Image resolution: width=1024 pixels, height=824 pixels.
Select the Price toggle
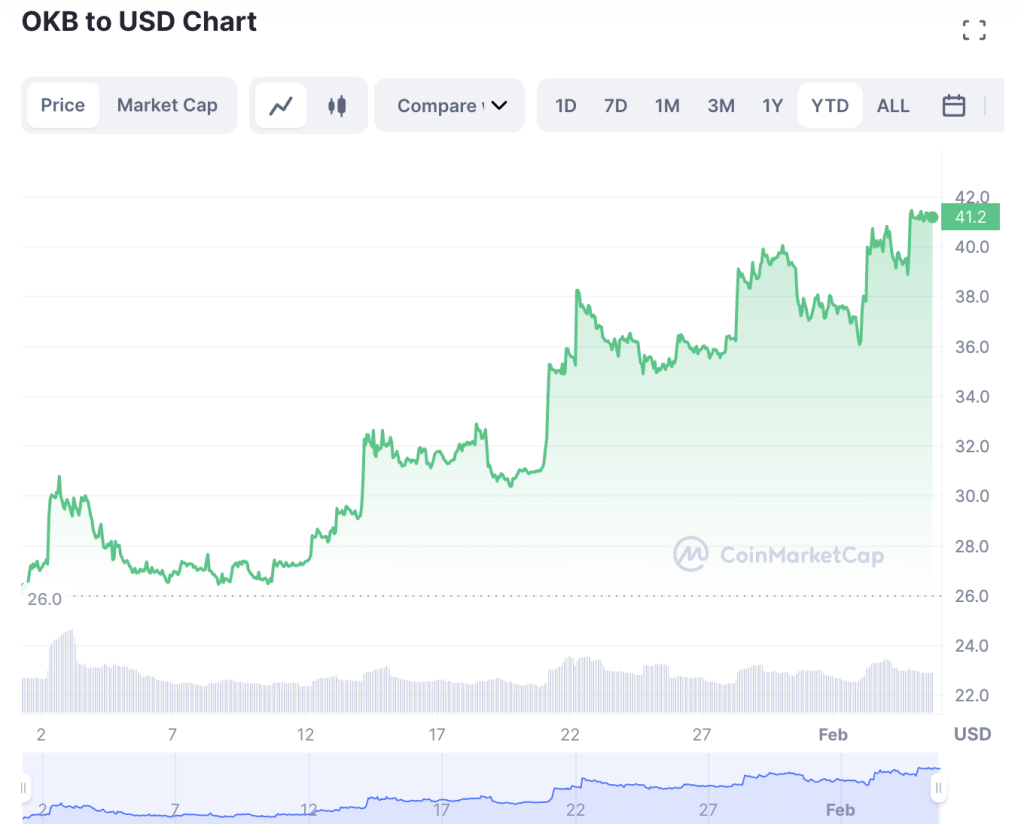(x=63, y=105)
